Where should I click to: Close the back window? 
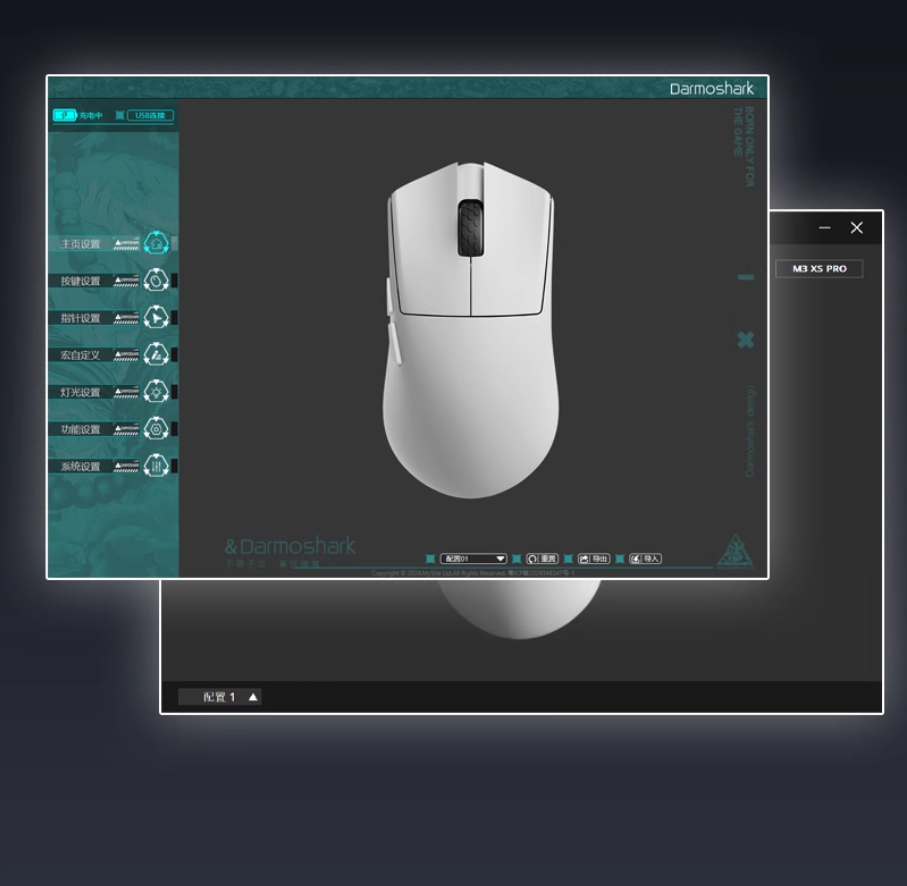click(x=857, y=228)
